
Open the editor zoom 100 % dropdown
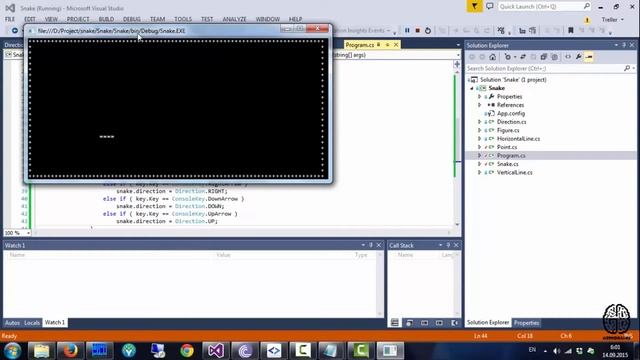[28, 233]
